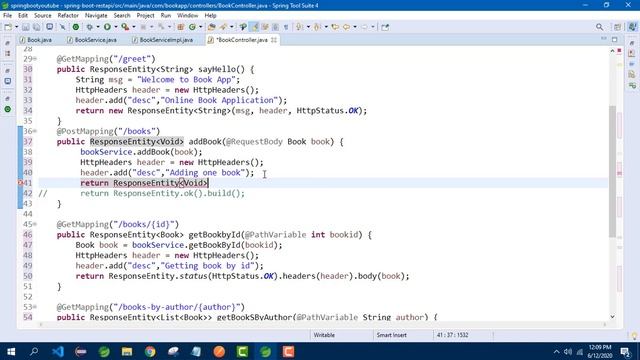Close the BookController.java tab
Screen dimensions: 640x360
[274, 40]
